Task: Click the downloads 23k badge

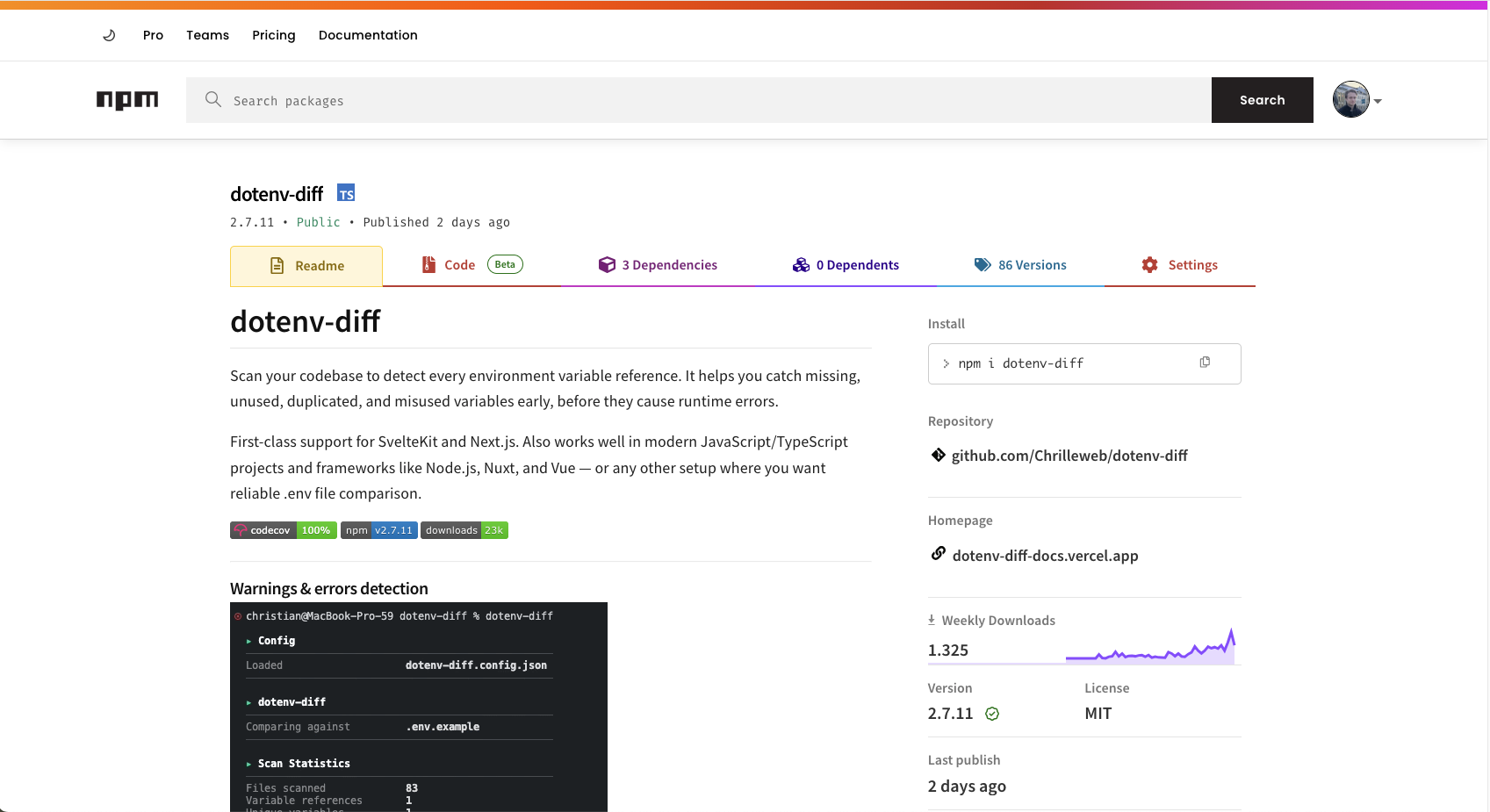Action: point(464,530)
